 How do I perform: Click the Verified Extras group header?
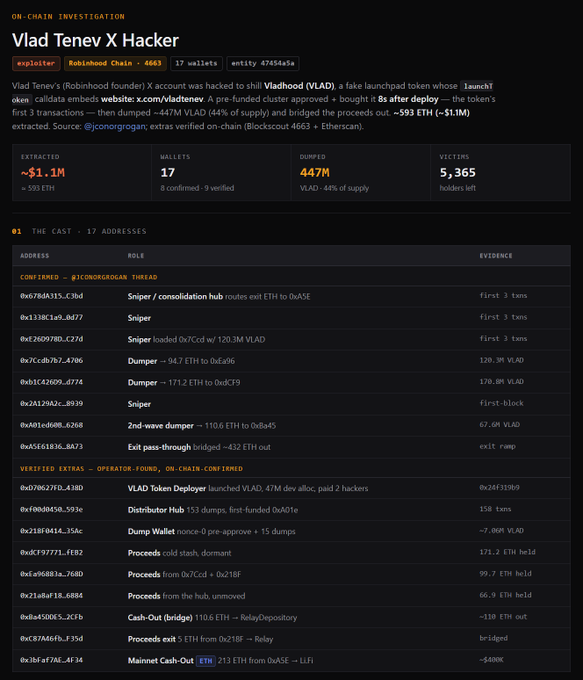point(131,469)
